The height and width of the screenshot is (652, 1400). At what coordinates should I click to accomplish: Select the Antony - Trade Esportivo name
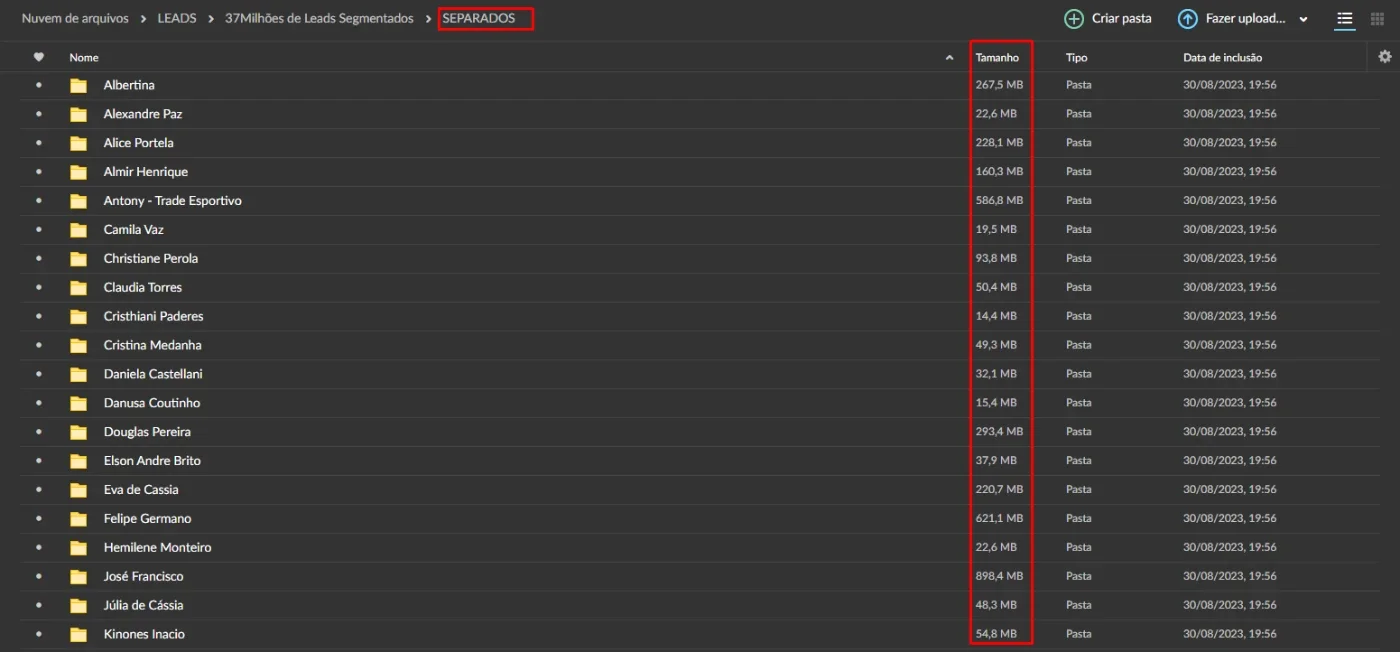(x=173, y=201)
